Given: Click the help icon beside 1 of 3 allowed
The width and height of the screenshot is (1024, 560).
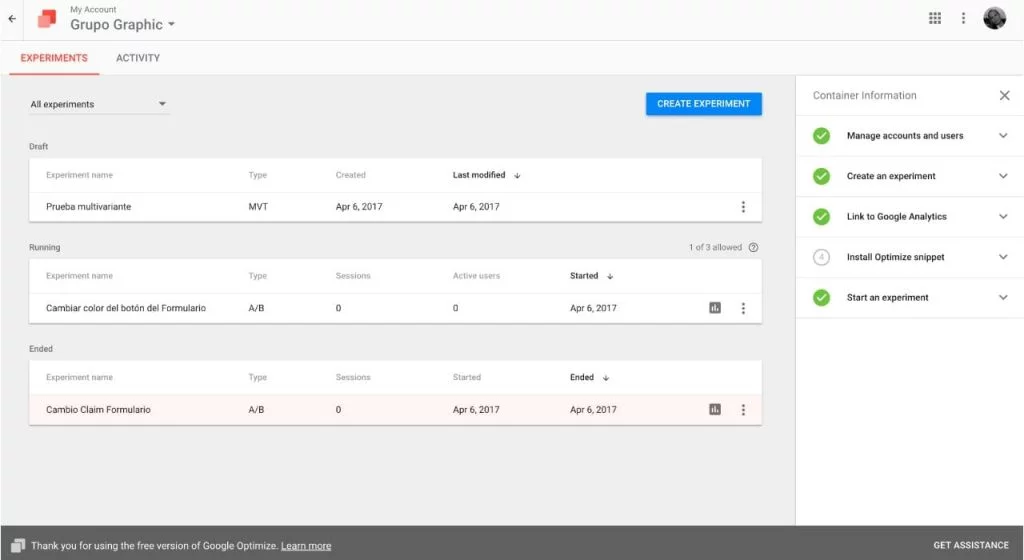Looking at the screenshot, I should click(x=753, y=247).
